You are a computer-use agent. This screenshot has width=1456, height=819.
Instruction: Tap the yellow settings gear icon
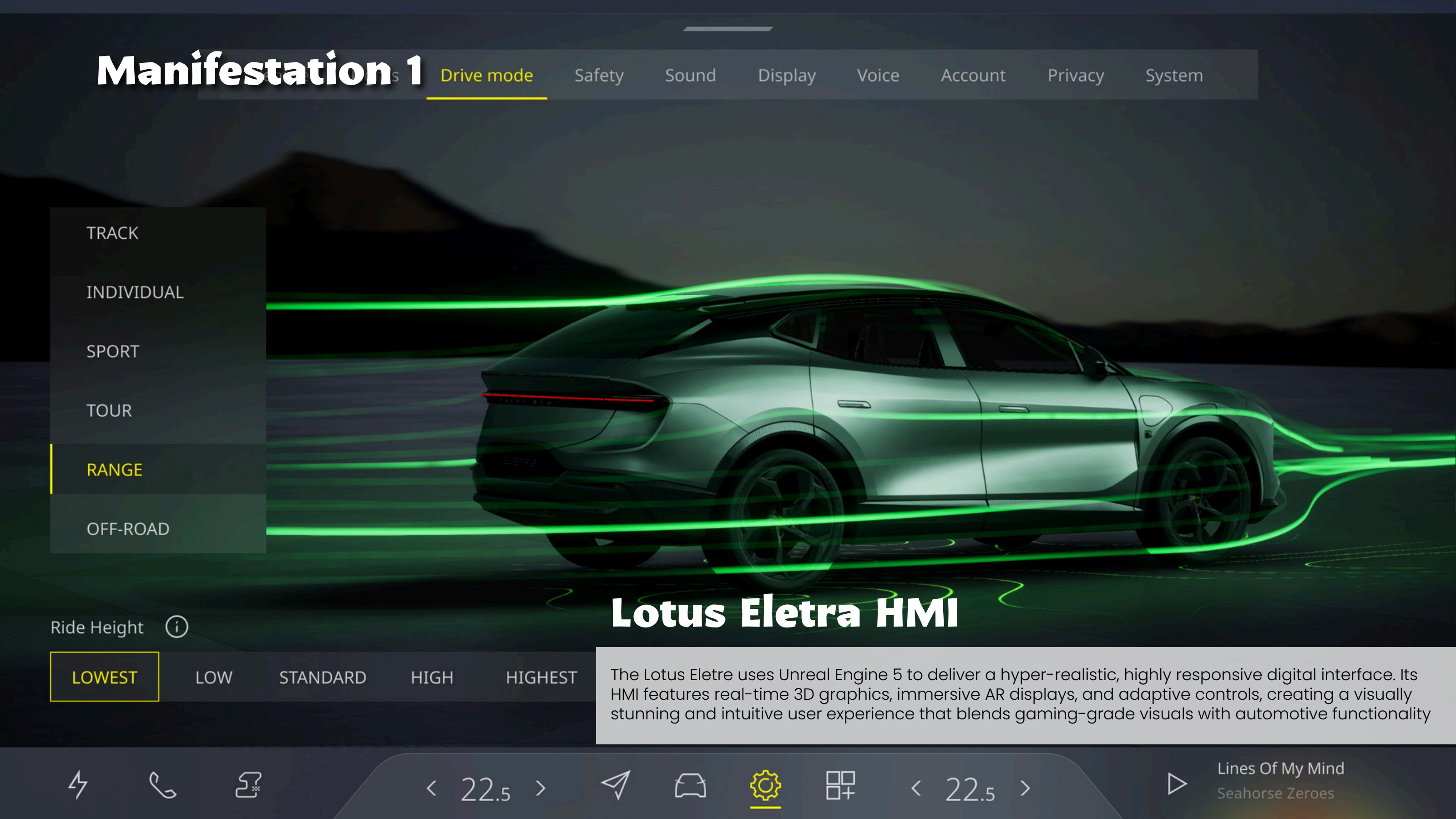pyautogui.click(x=765, y=786)
